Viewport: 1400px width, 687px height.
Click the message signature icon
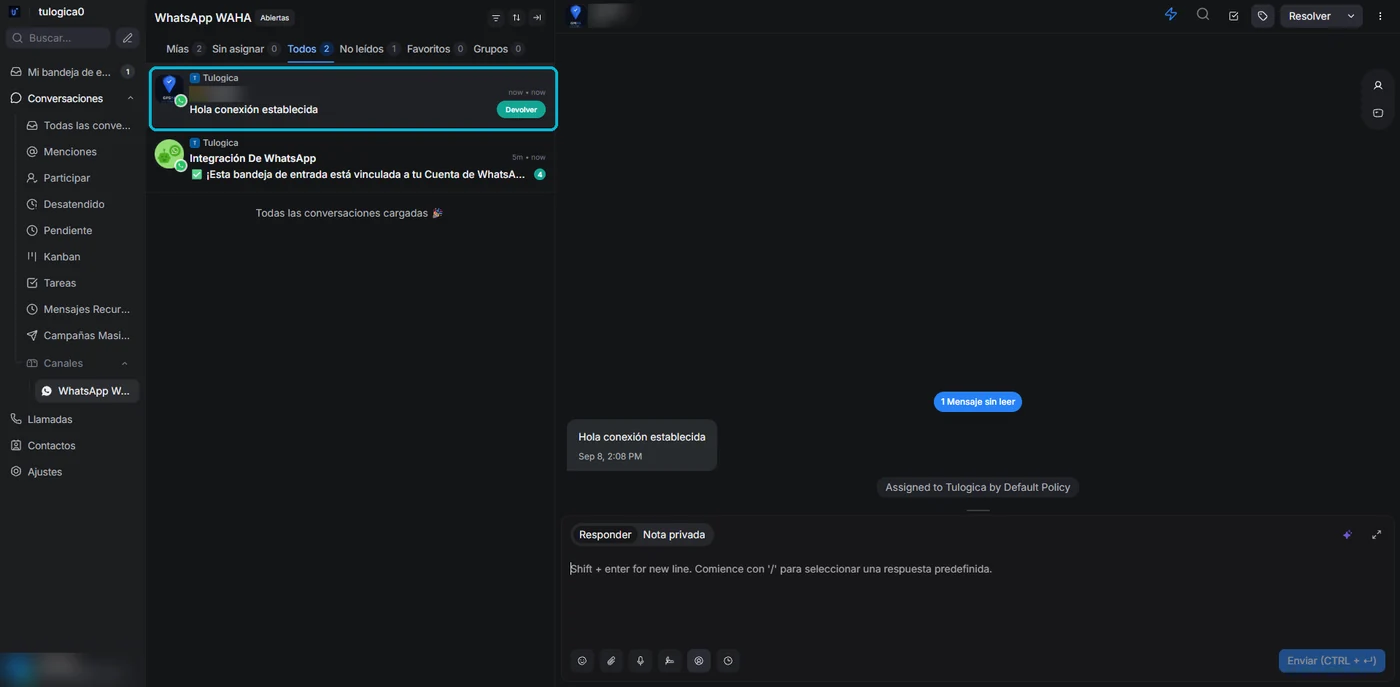[669, 661]
